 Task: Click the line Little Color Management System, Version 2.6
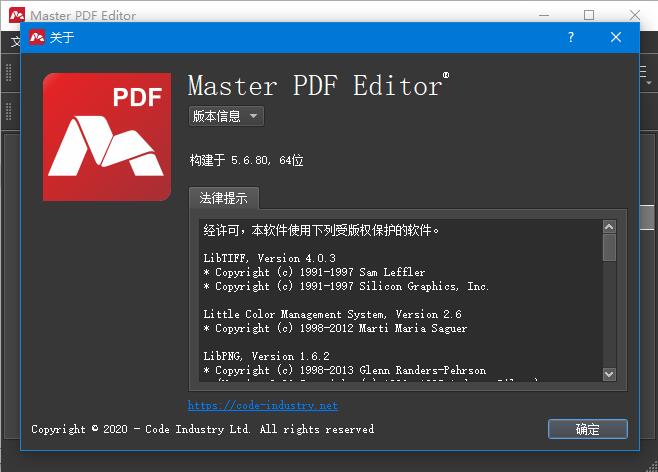pyautogui.click(x=332, y=314)
